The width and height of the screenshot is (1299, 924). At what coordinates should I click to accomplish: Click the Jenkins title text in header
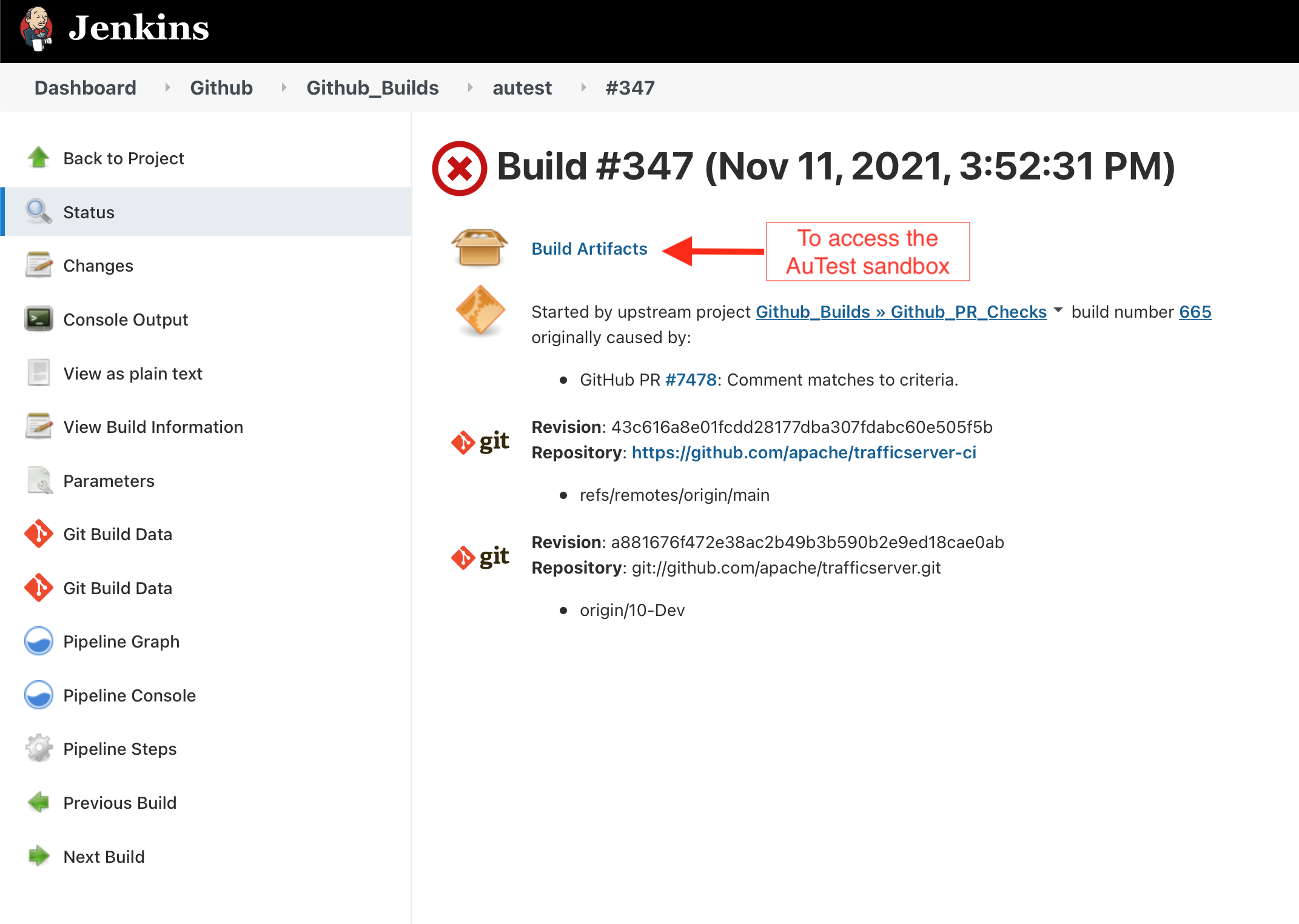(139, 28)
